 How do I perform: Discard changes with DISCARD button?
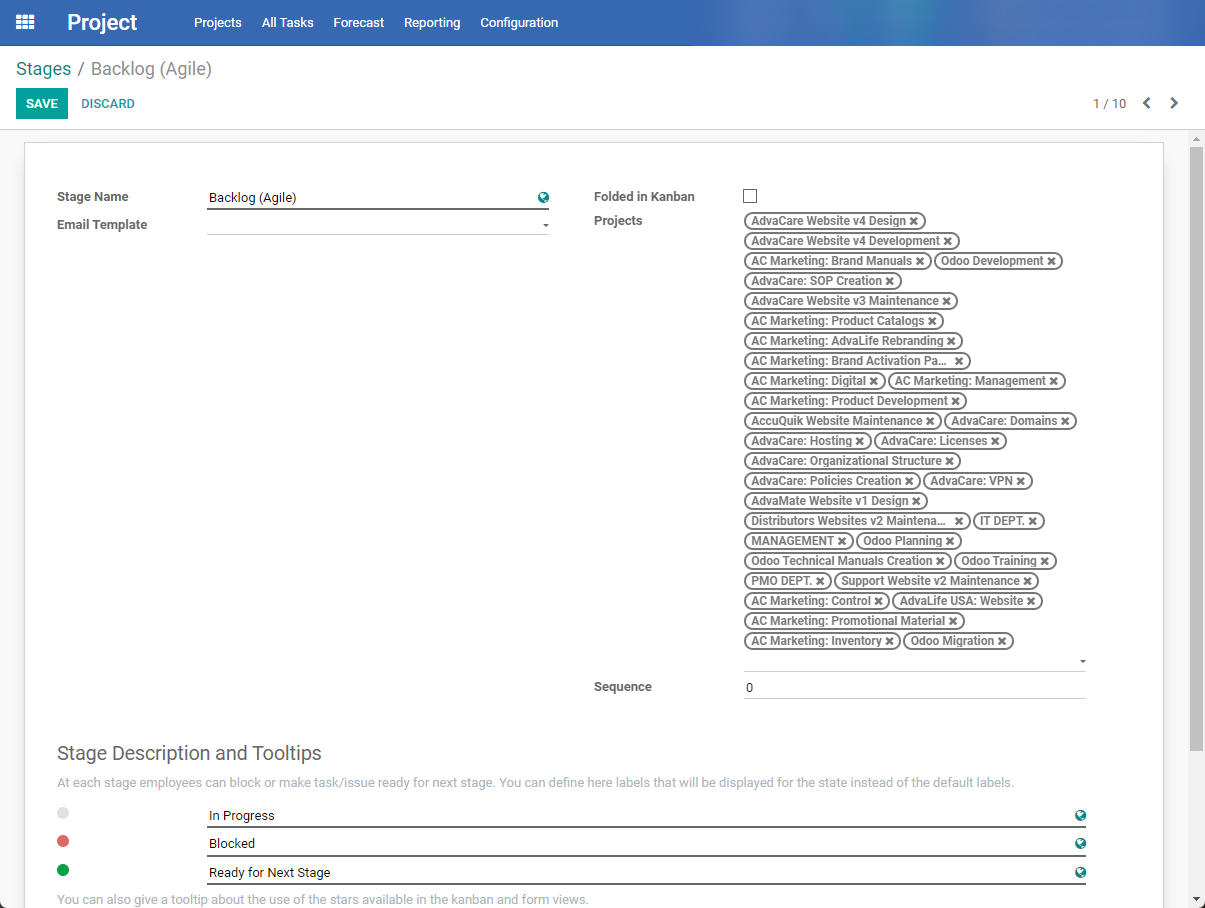point(108,104)
